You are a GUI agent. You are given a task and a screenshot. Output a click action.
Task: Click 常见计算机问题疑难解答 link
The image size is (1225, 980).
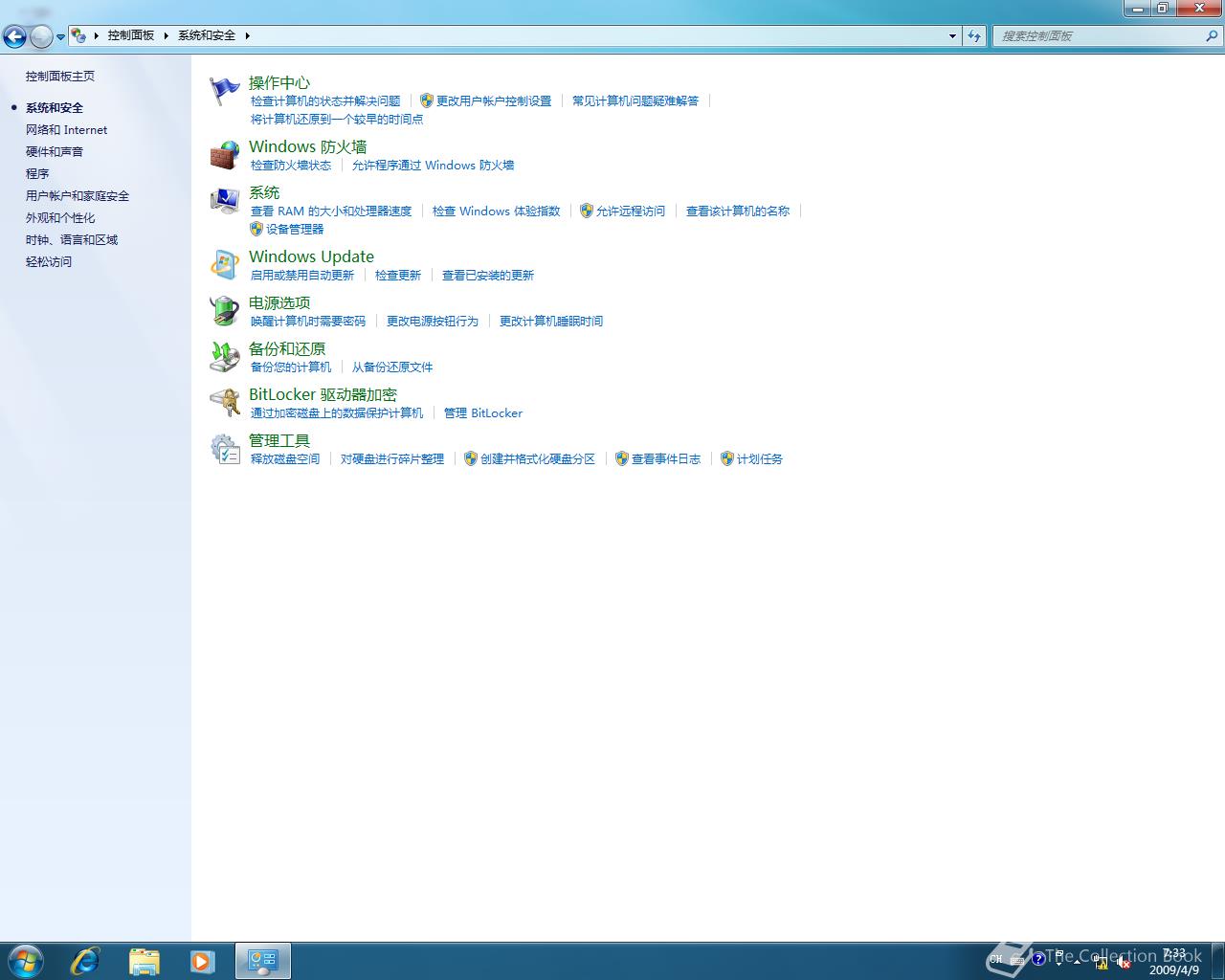pyautogui.click(x=635, y=100)
